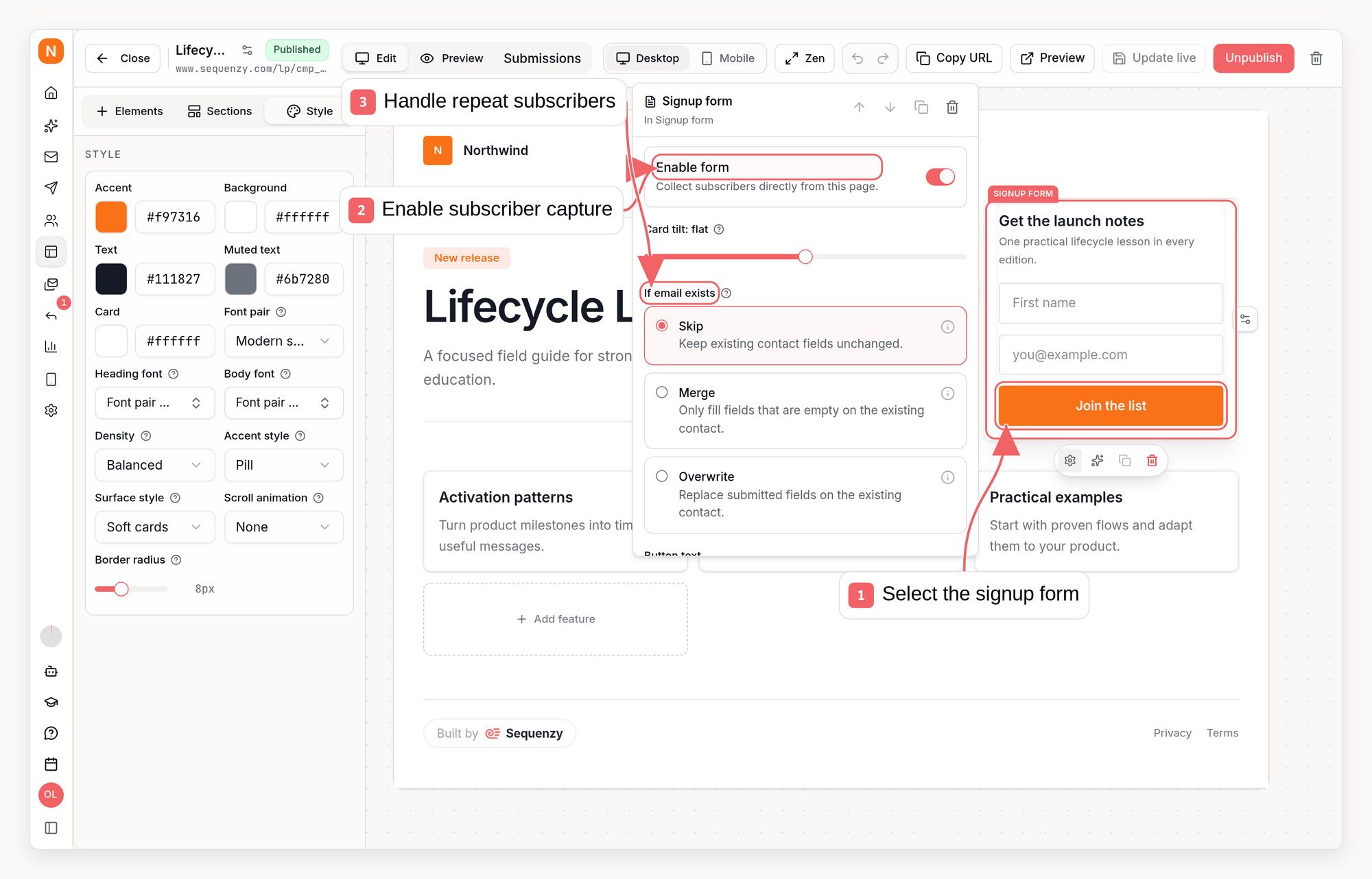
Task: Open the Font pair dropdown Modern s...
Action: coord(283,341)
